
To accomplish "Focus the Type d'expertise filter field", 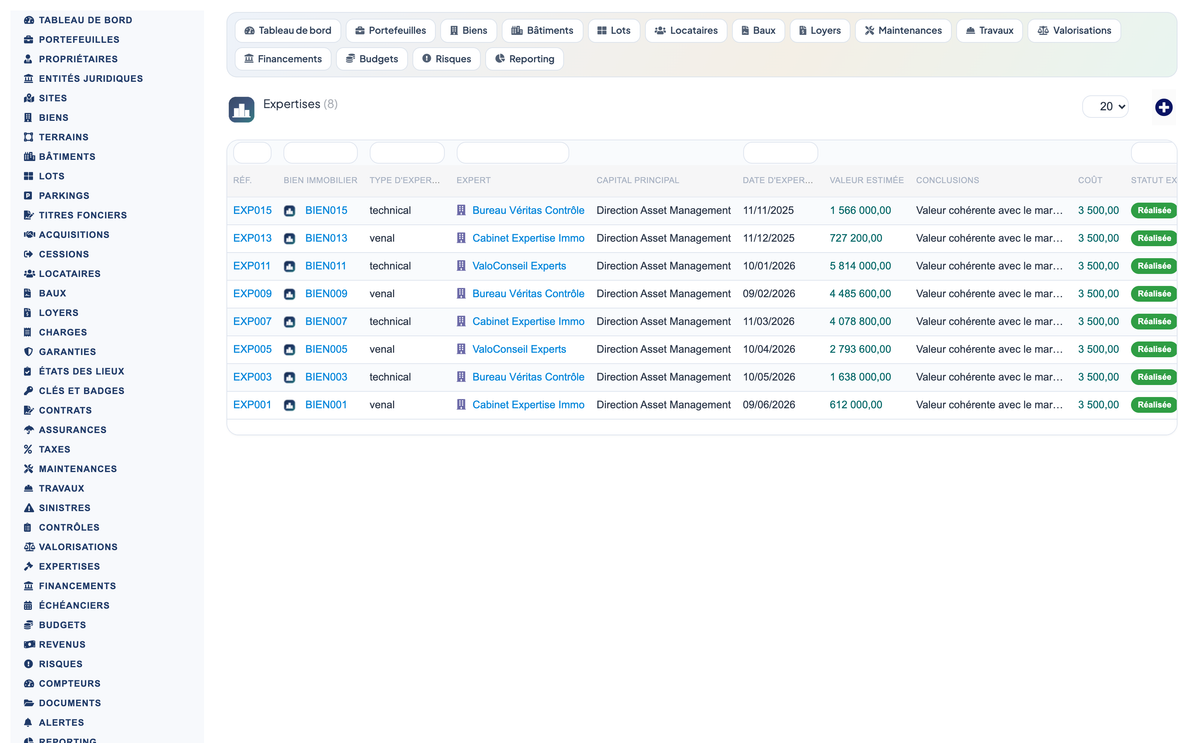I will (407, 153).
